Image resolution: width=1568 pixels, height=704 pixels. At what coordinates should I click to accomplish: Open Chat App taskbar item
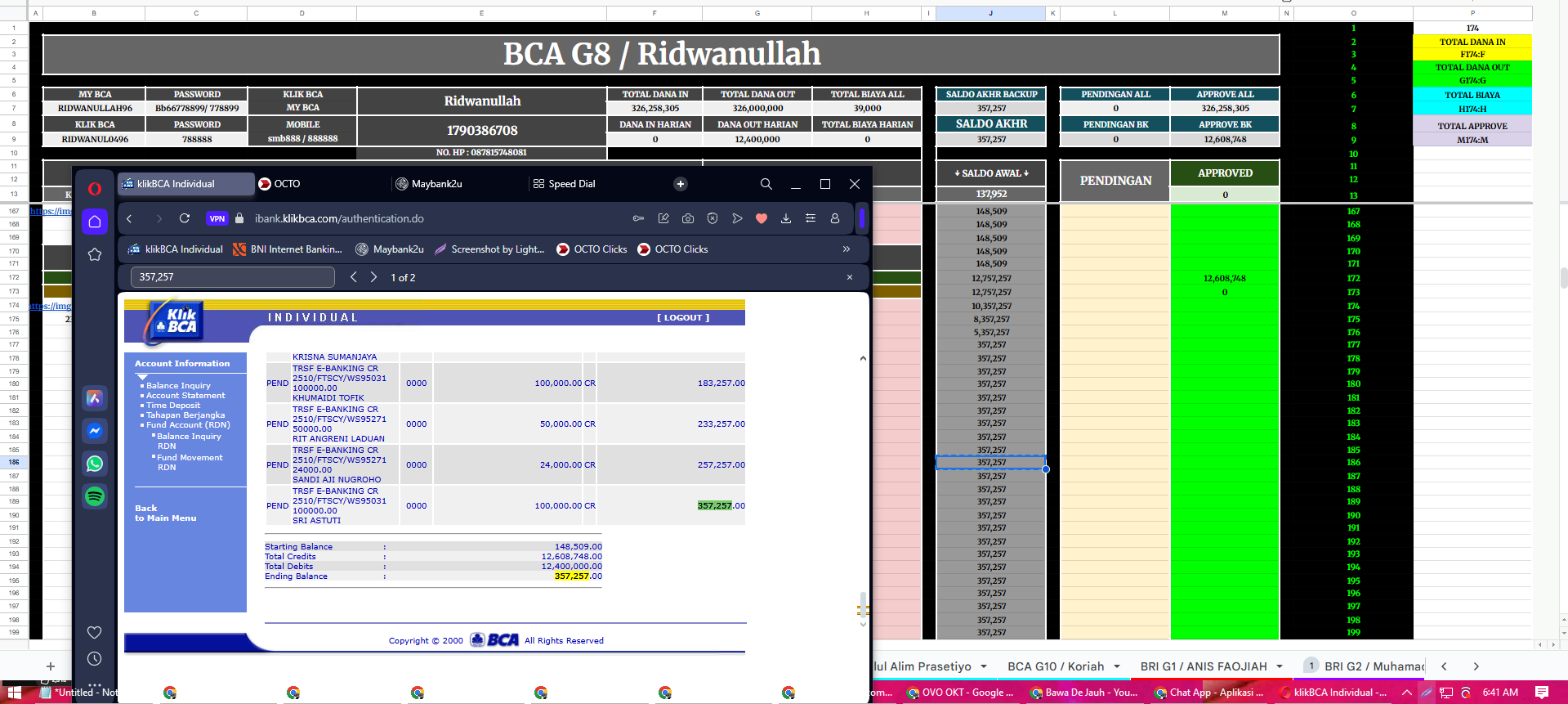click(1208, 693)
